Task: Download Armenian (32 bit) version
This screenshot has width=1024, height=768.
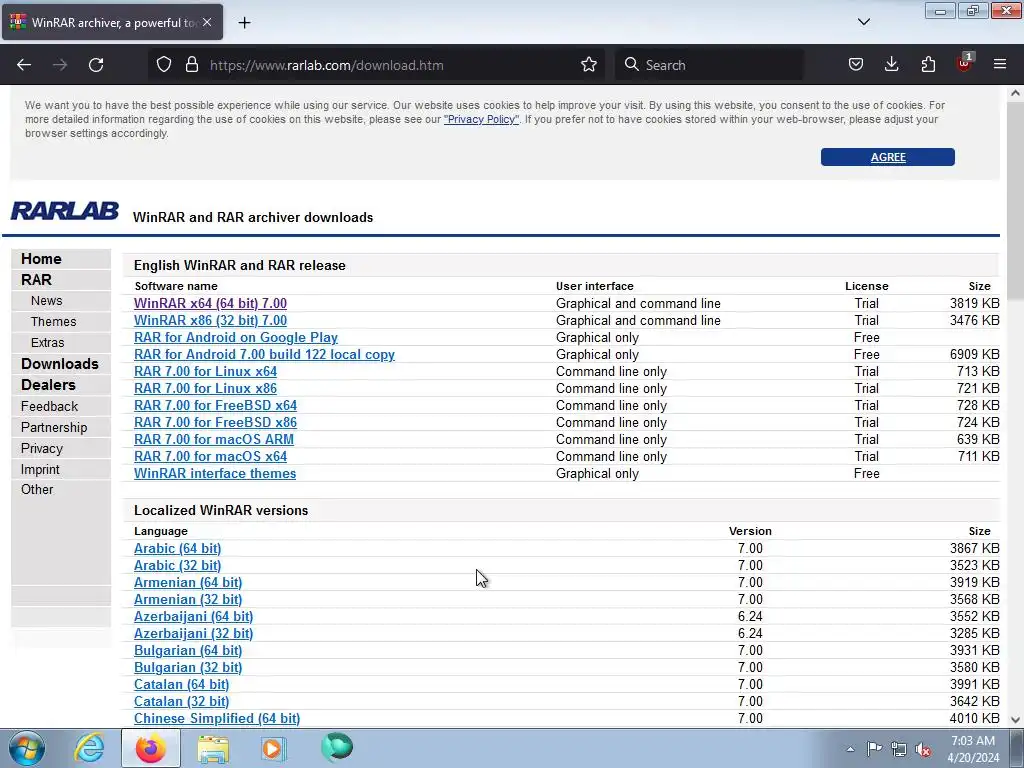Action: click(188, 599)
